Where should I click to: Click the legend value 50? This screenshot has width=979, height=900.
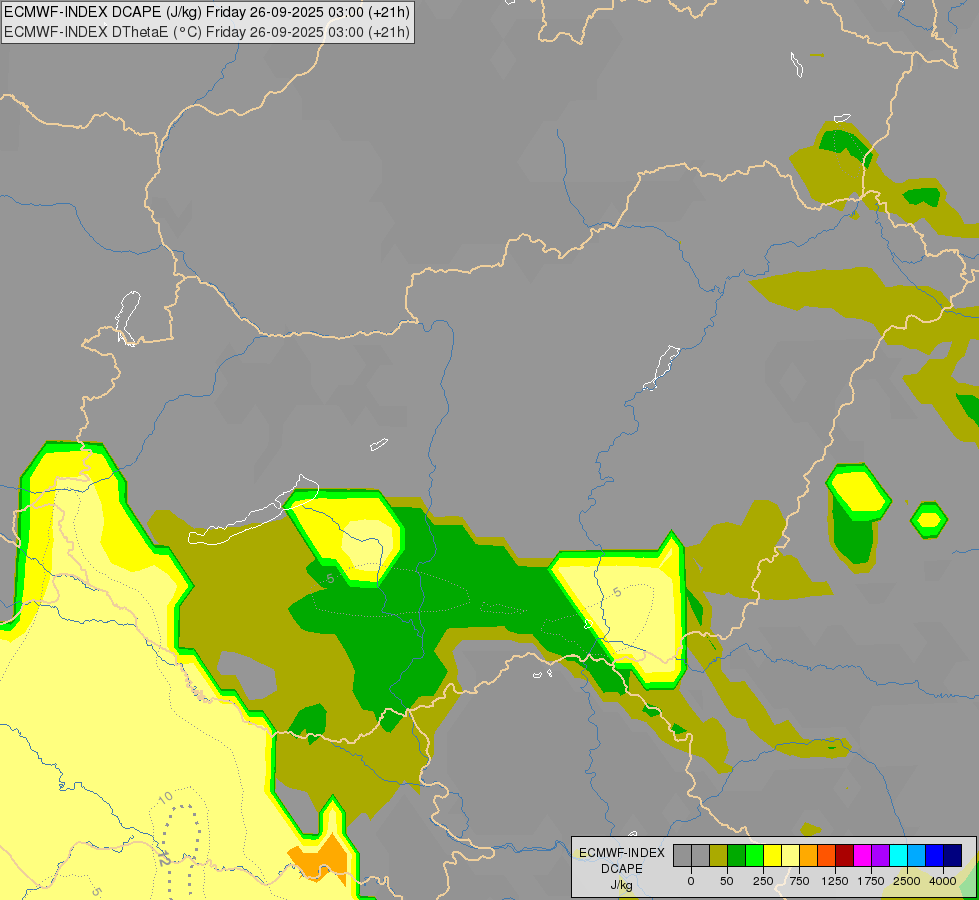[727, 881]
